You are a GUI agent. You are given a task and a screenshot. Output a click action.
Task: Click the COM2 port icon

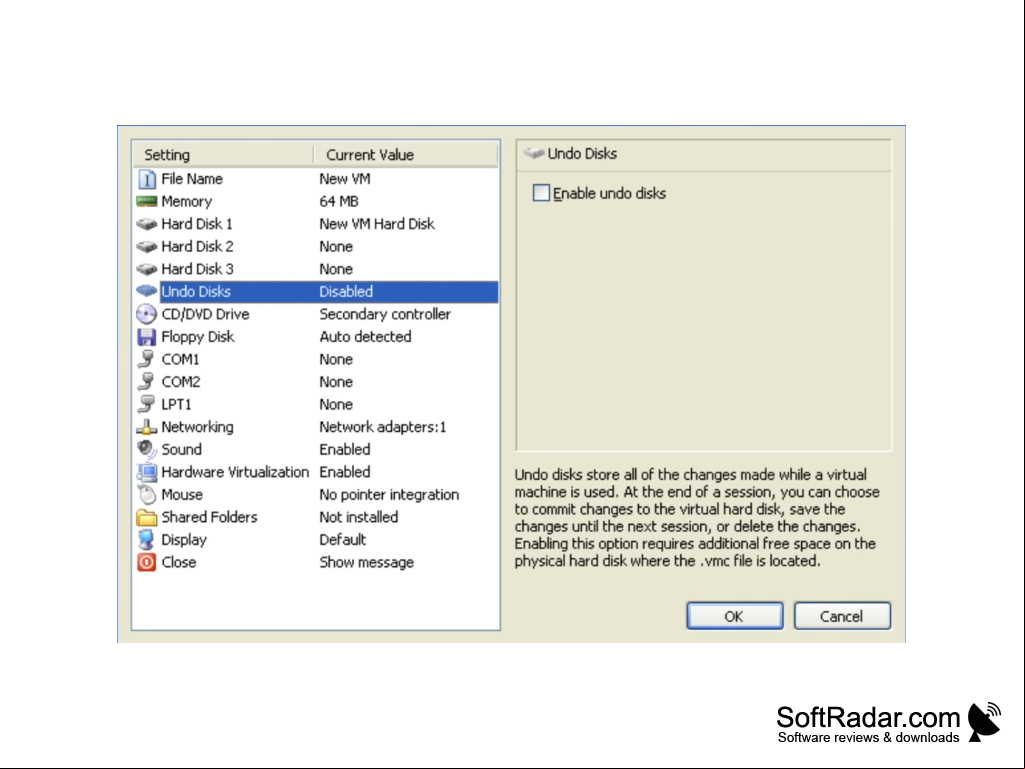pyautogui.click(x=146, y=382)
